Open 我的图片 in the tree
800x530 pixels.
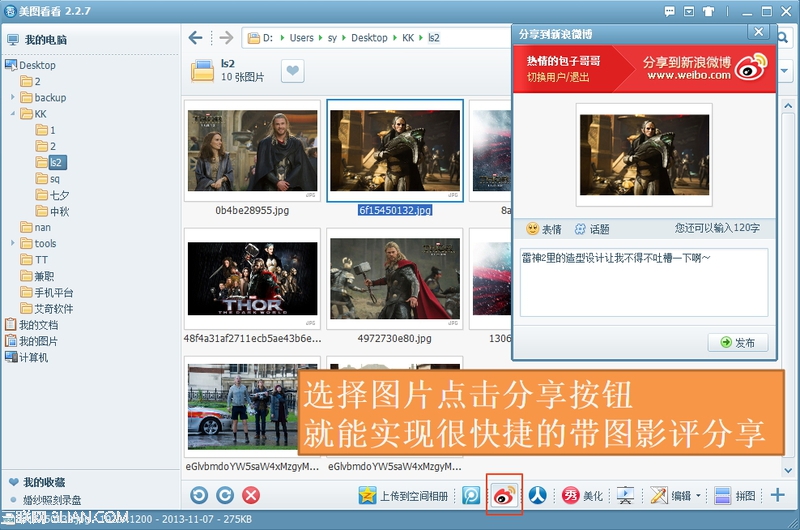point(32,341)
